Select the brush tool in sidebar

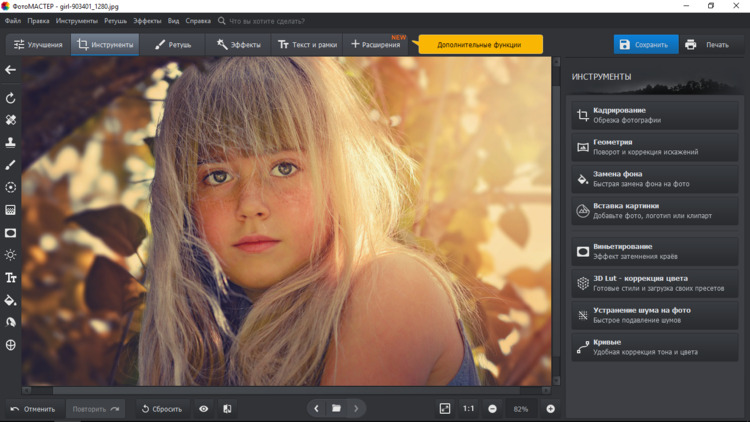(11, 165)
